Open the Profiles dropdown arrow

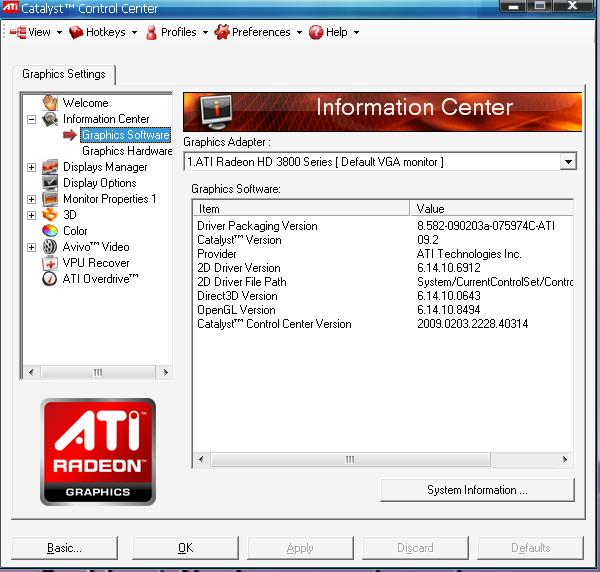[x=205, y=33]
